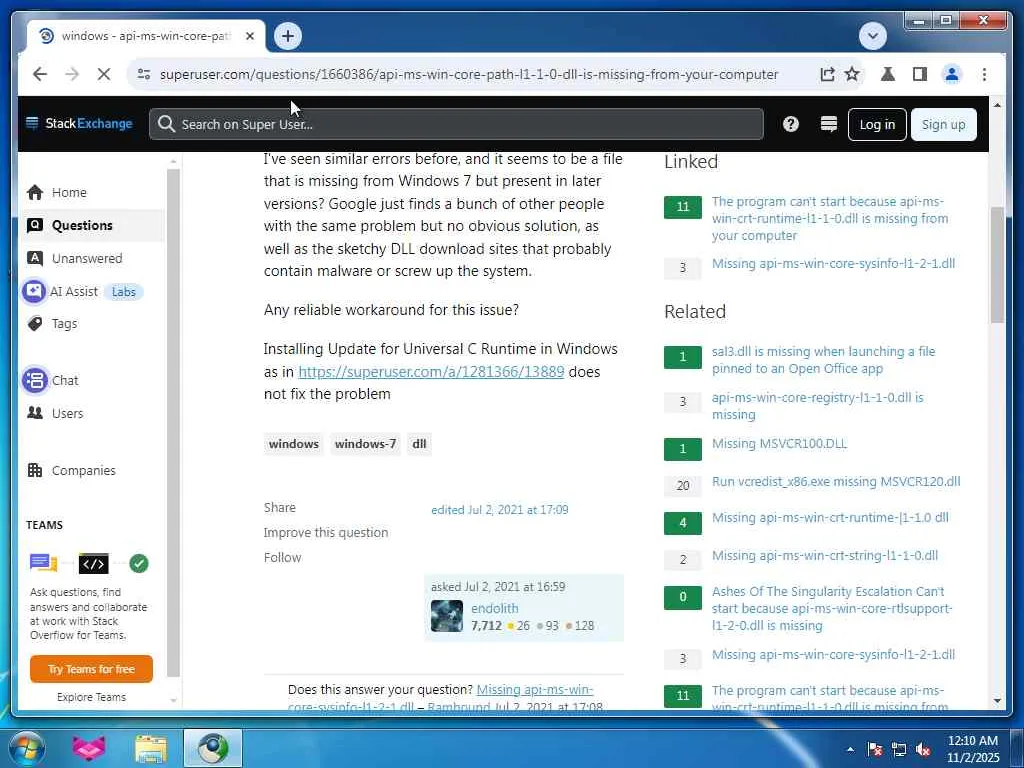Stop loading the page
The image size is (1024, 768).
point(104,74)
